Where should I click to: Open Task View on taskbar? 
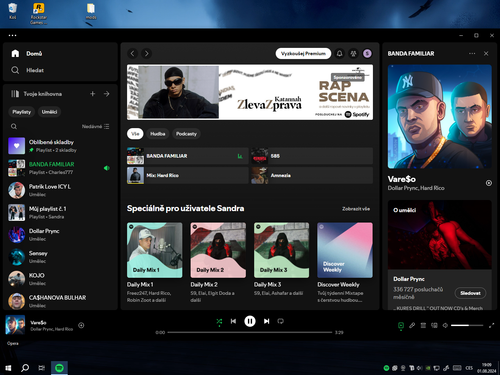pyautogui.click(x=42, y=368)
